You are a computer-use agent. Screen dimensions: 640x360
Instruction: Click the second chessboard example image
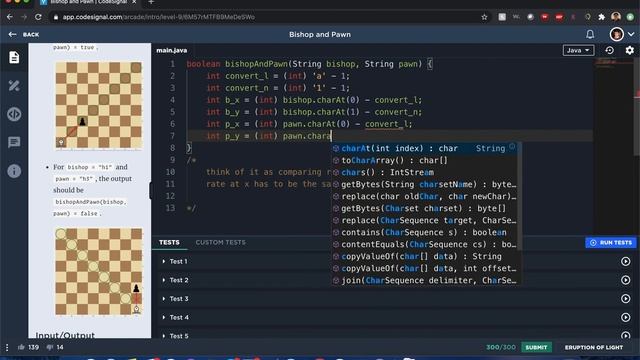99,271
